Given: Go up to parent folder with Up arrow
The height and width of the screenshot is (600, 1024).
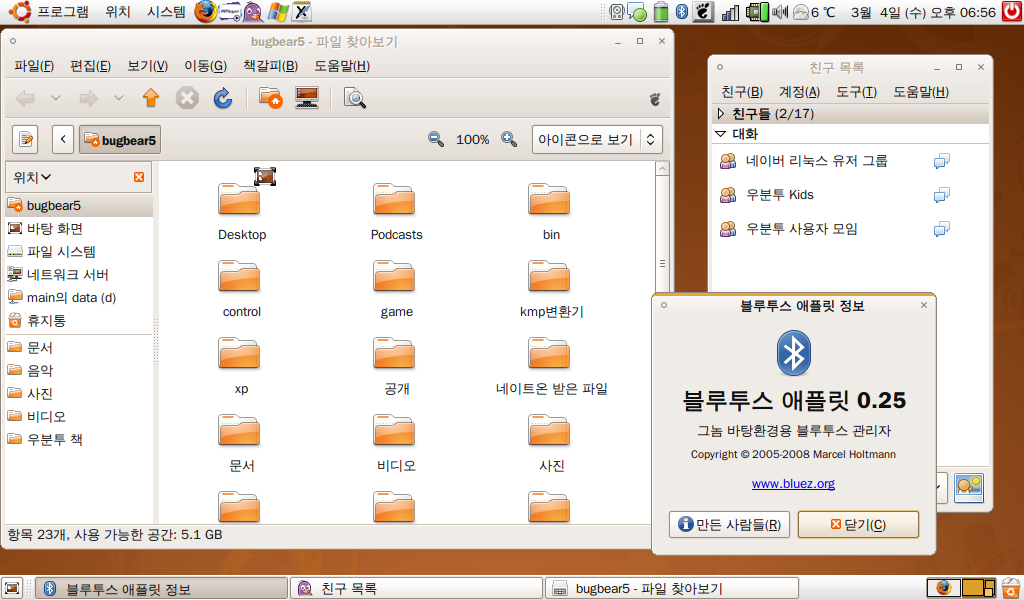Looking at the screenshot, I should 151,98.
